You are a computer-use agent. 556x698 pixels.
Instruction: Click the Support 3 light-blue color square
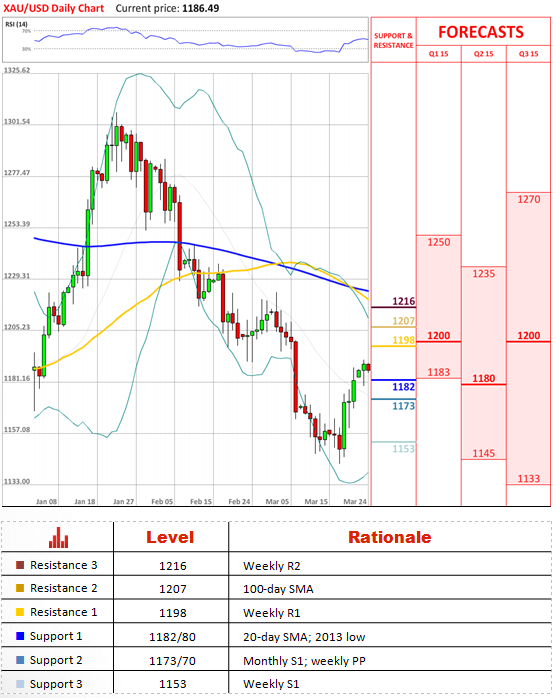coord(20,684)
